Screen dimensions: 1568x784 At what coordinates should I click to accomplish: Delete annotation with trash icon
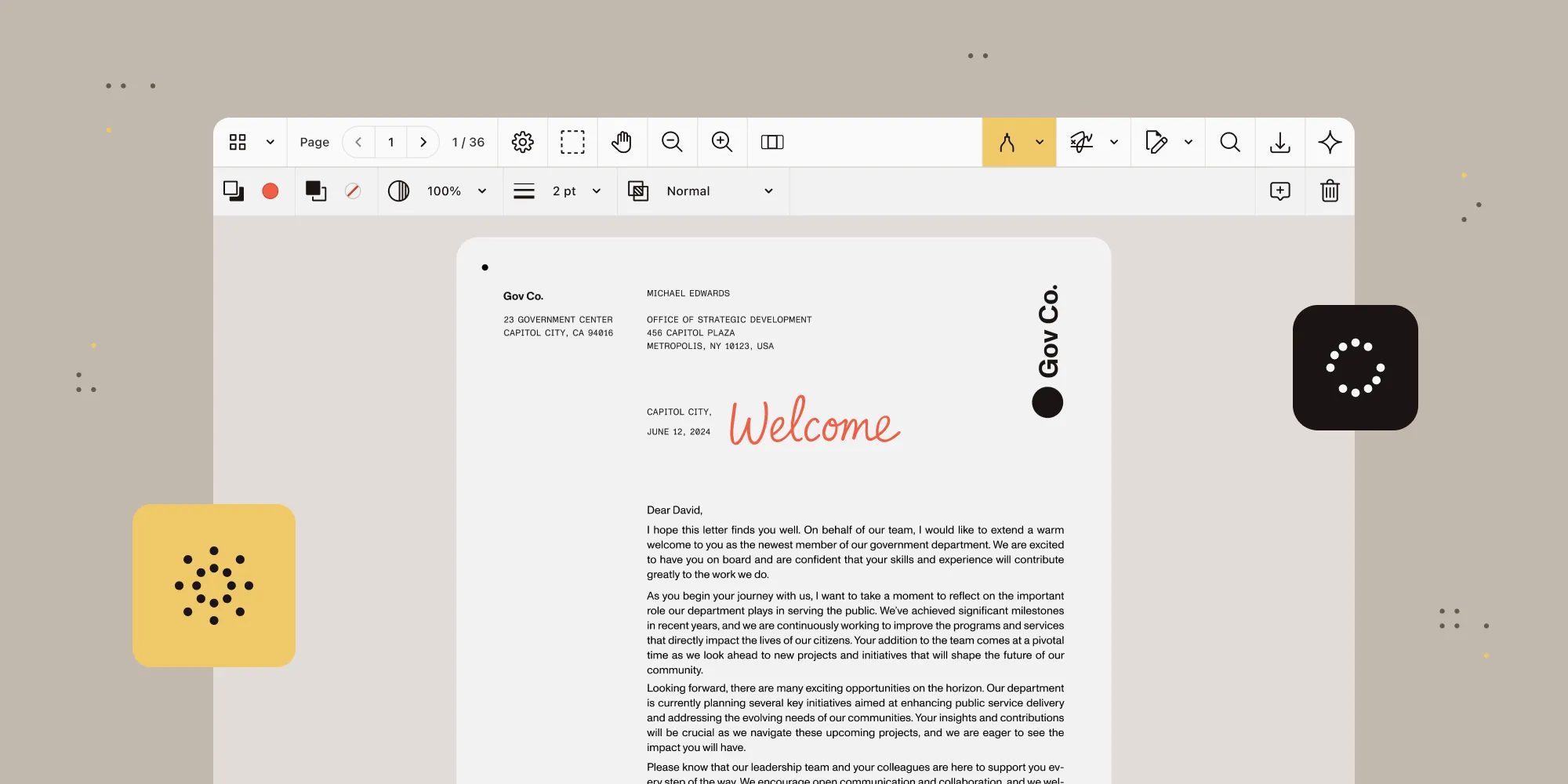tap(1330, 191)
